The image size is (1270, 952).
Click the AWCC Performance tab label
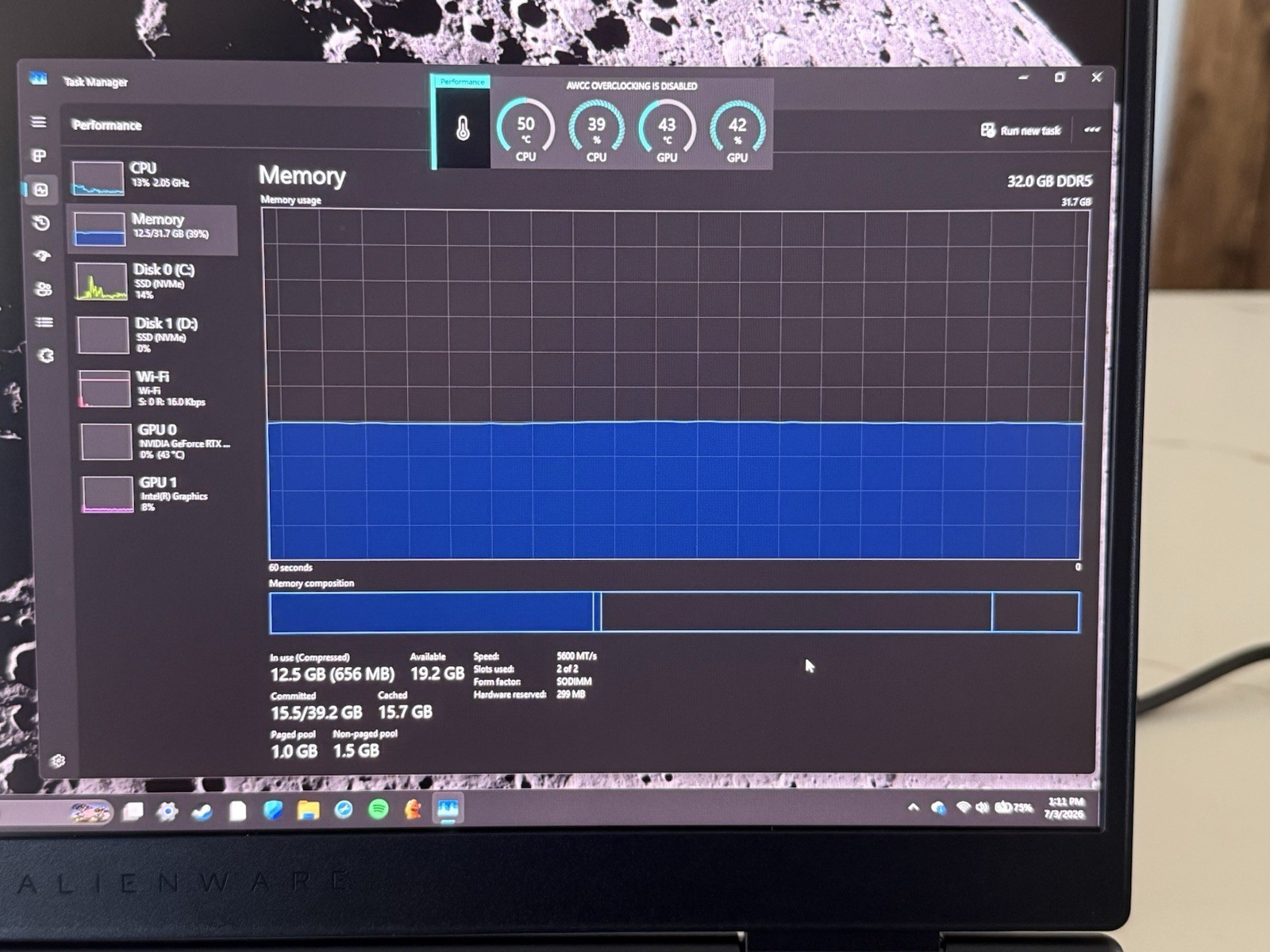(x=462, y=82)
